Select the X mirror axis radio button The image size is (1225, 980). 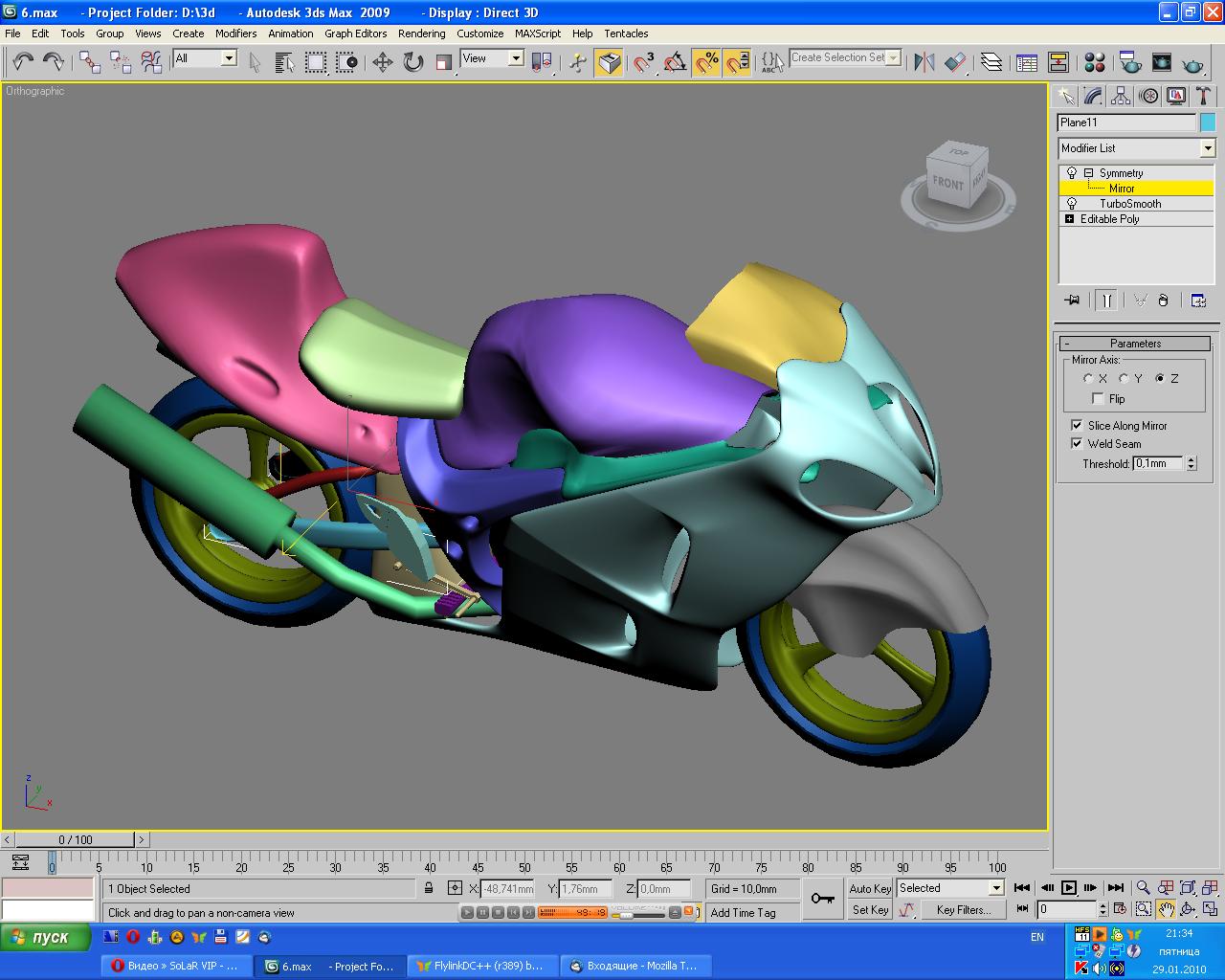click(1088, 379)
